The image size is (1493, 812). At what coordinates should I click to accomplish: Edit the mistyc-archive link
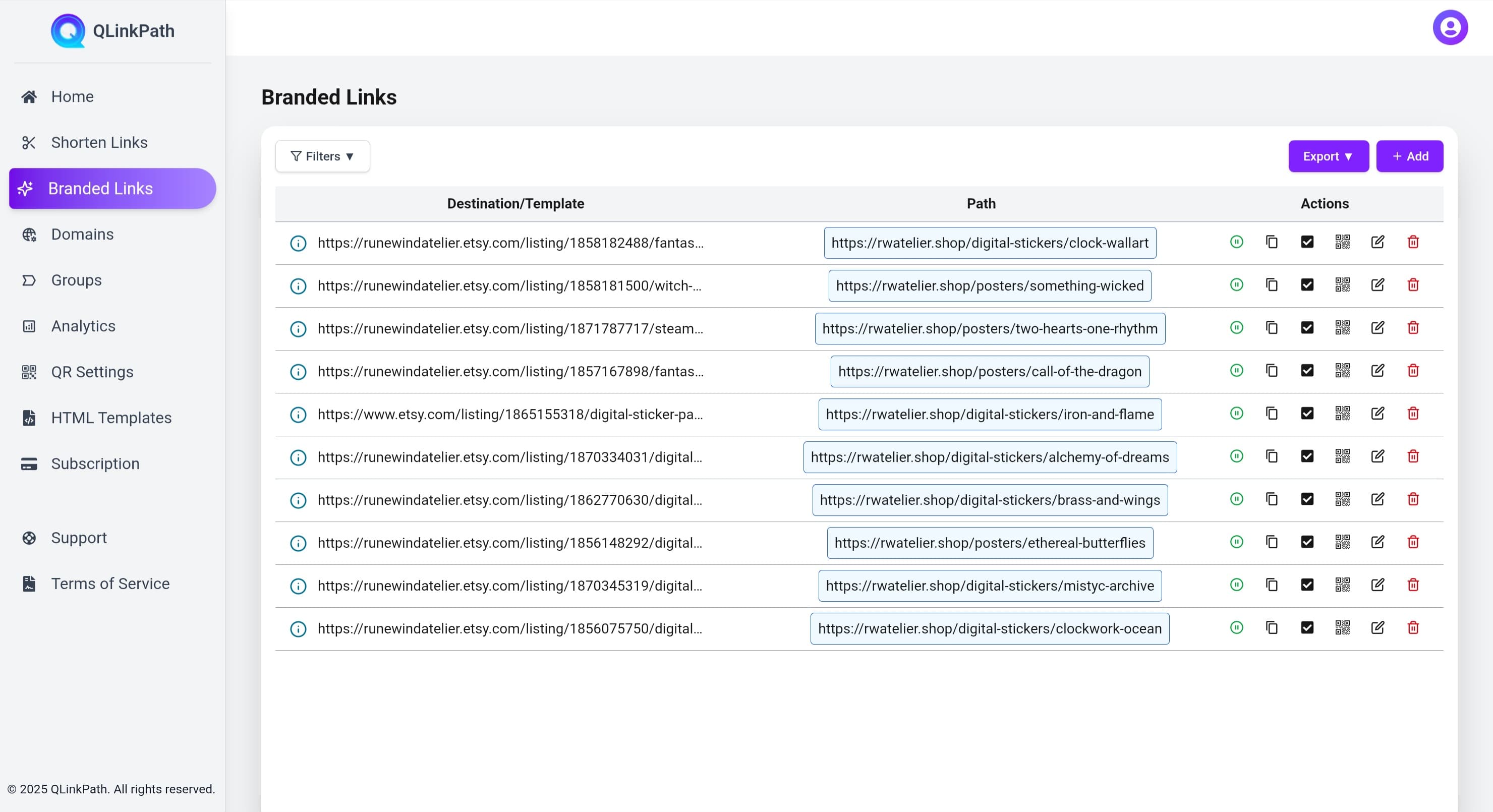point(1377,585)
